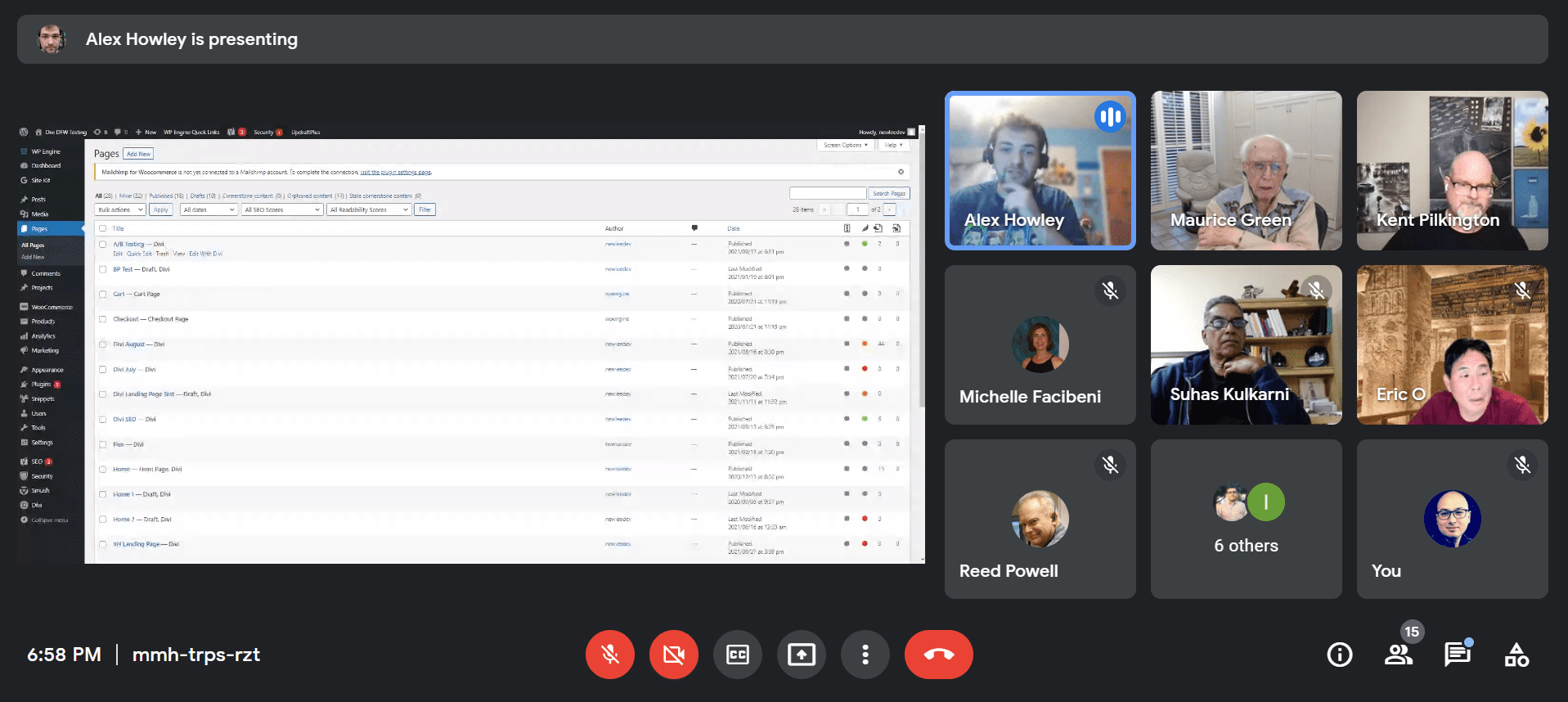Screen dimensions: 1568x702
Task: Click the Add New button beside Pages
Action: click(138, 154)
